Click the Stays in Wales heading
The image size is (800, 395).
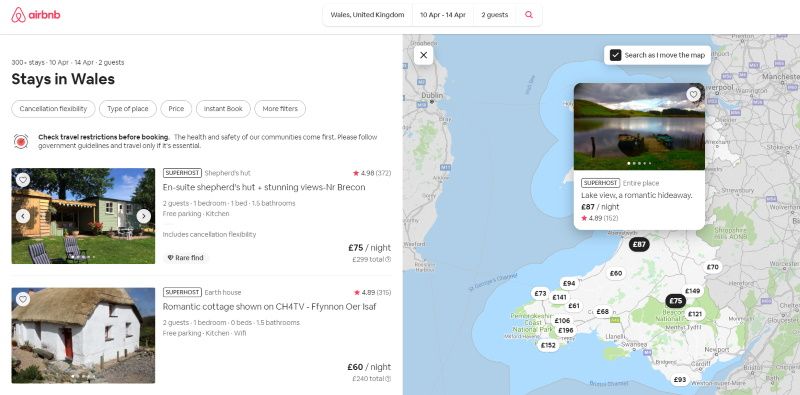(x=63, y=79)
